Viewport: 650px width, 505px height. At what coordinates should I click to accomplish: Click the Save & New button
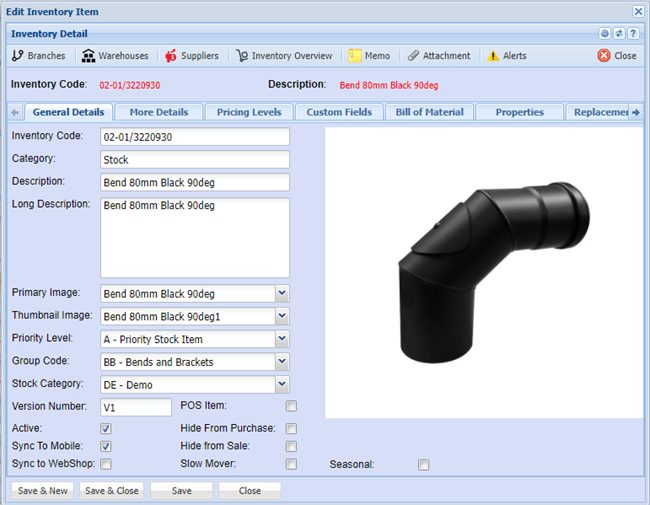(42, 491)
